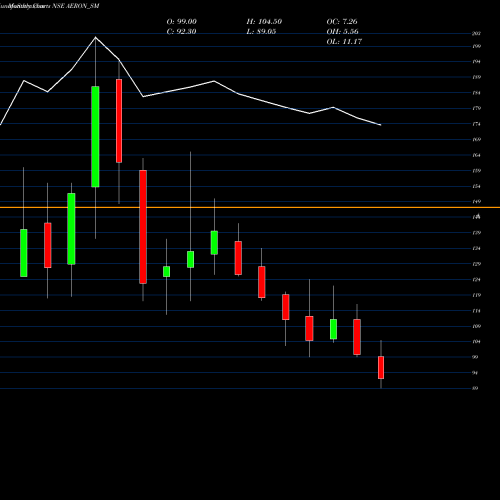Click the long red candle below the white line dip
This screenshot has height=500, width=500.
143,227
